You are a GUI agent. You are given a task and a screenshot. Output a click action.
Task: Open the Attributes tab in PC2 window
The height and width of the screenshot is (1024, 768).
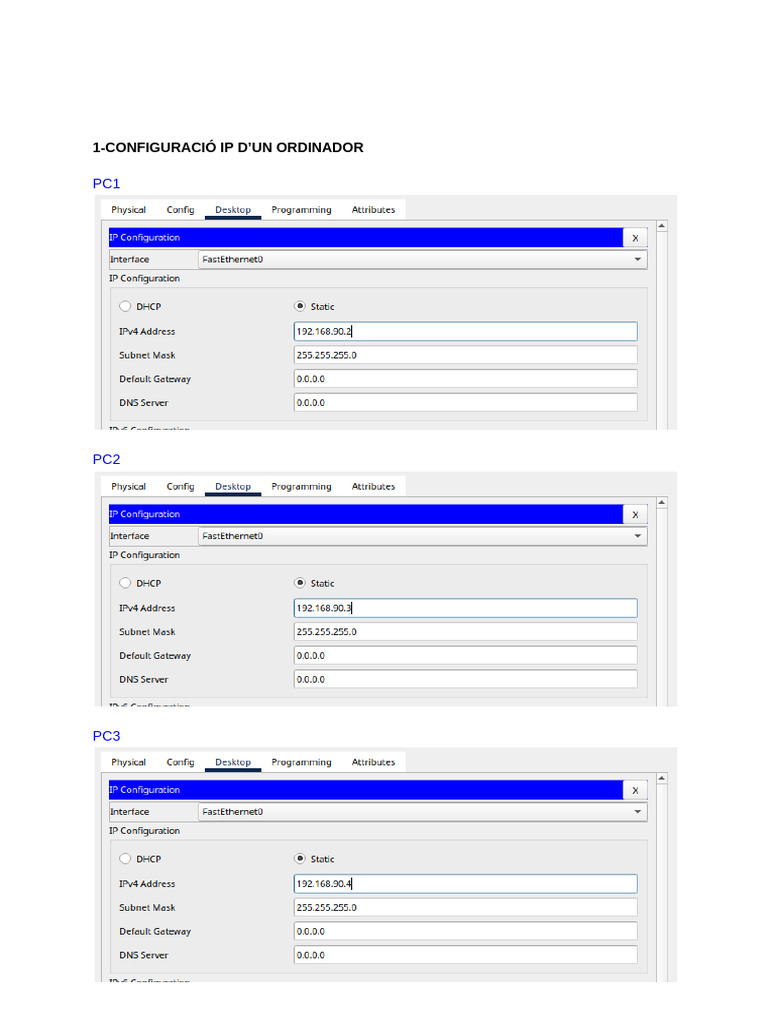pos(373,487)
